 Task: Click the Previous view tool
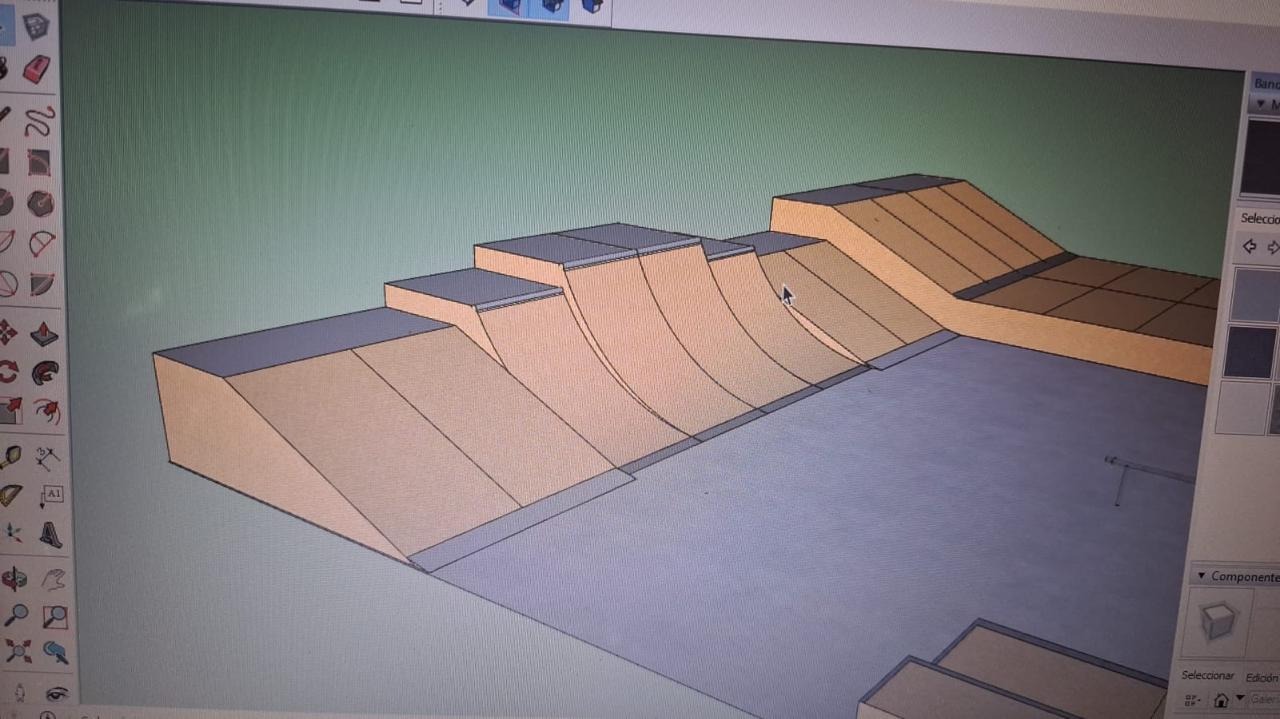(55, 653)
